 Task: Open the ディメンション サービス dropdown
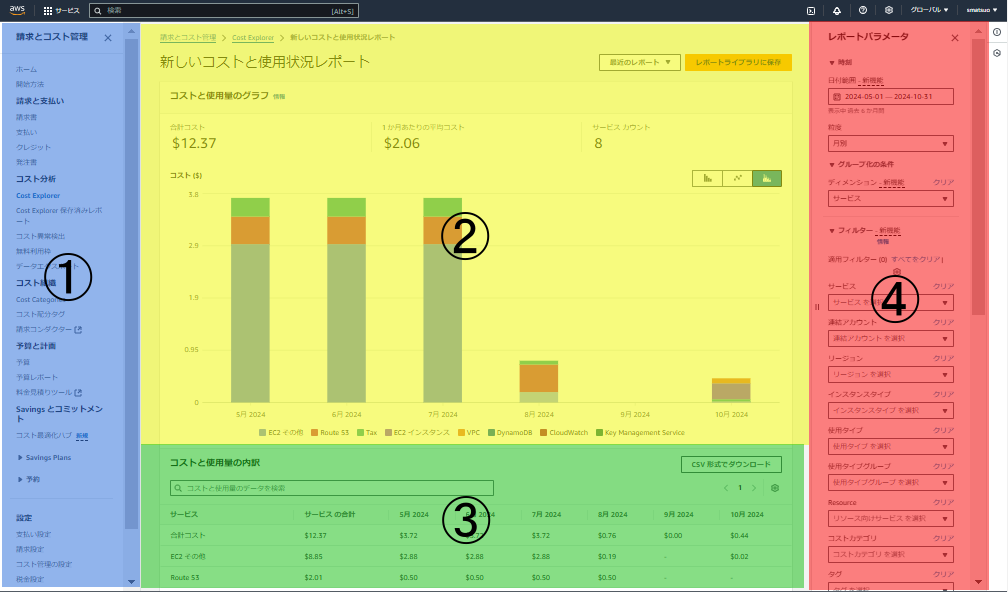click(890, 199)
